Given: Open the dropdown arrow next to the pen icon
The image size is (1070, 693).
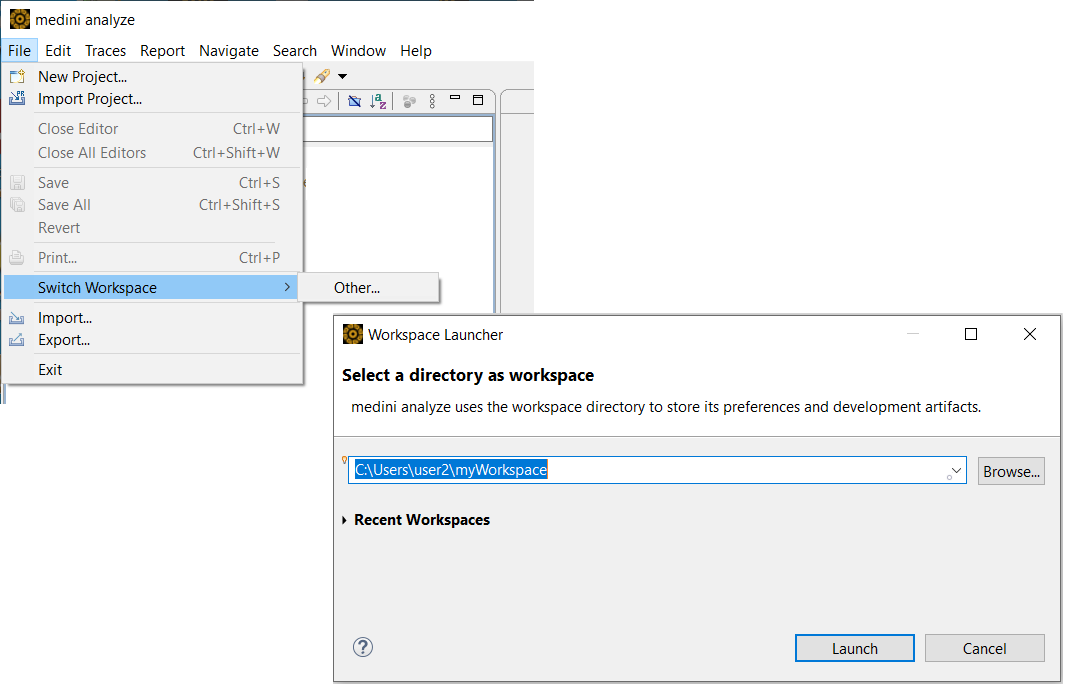Looking at the screenshot, I should 343,76.
